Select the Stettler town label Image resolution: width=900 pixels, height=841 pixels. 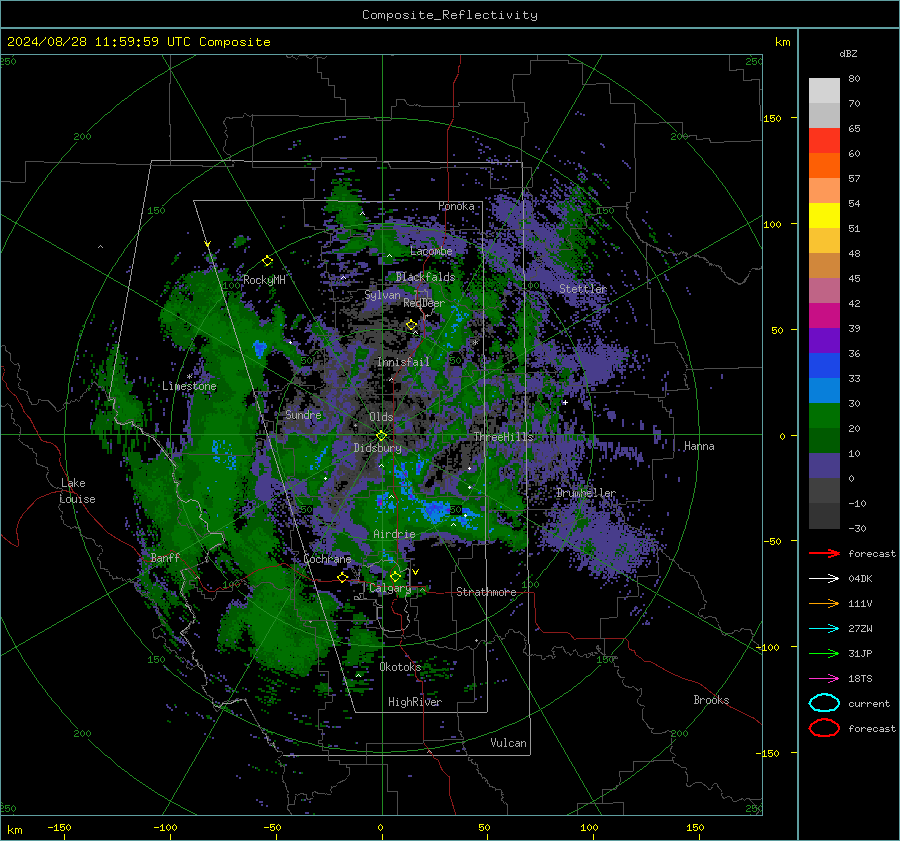[583, 289]
